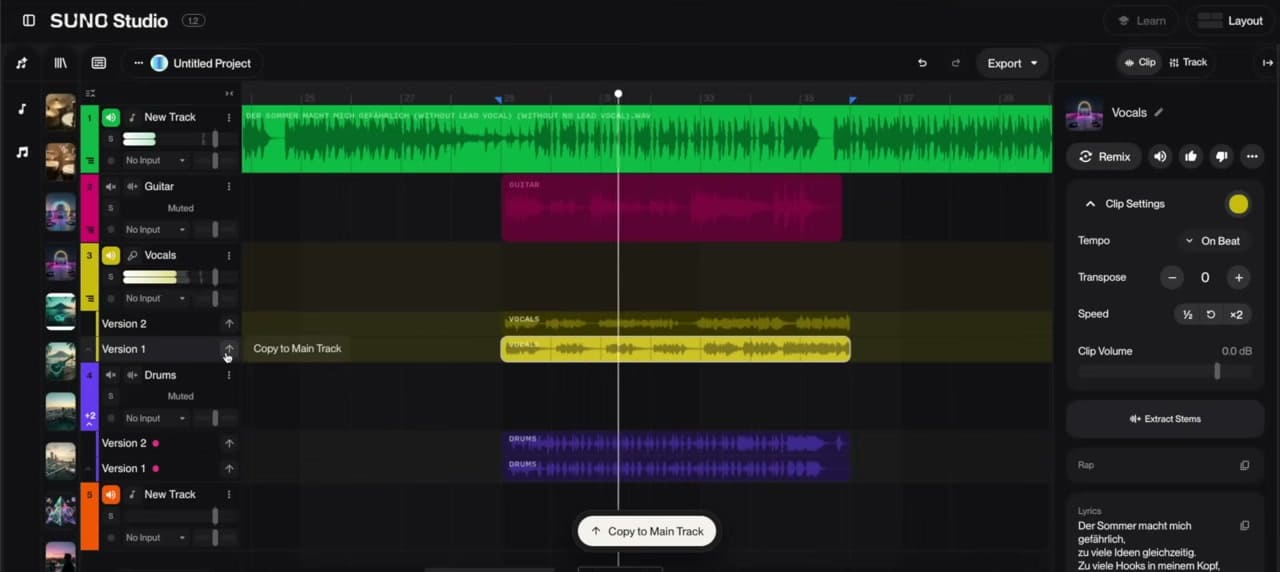Open the Vocals track options menu

(229, 255)
